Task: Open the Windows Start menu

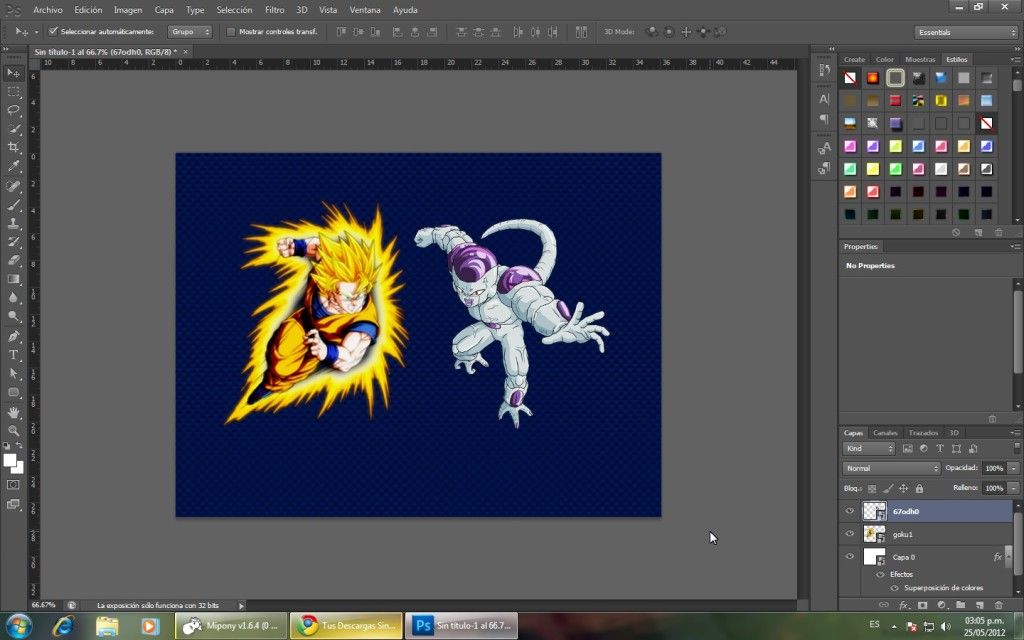Action: [x=18, y=625]
